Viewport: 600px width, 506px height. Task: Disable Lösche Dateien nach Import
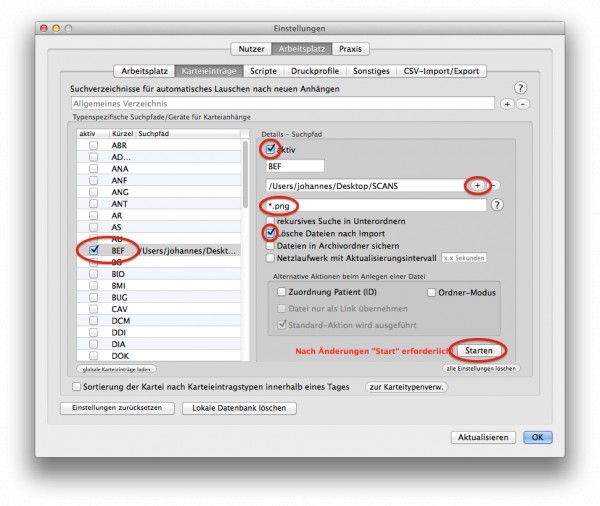coord(271,232)
